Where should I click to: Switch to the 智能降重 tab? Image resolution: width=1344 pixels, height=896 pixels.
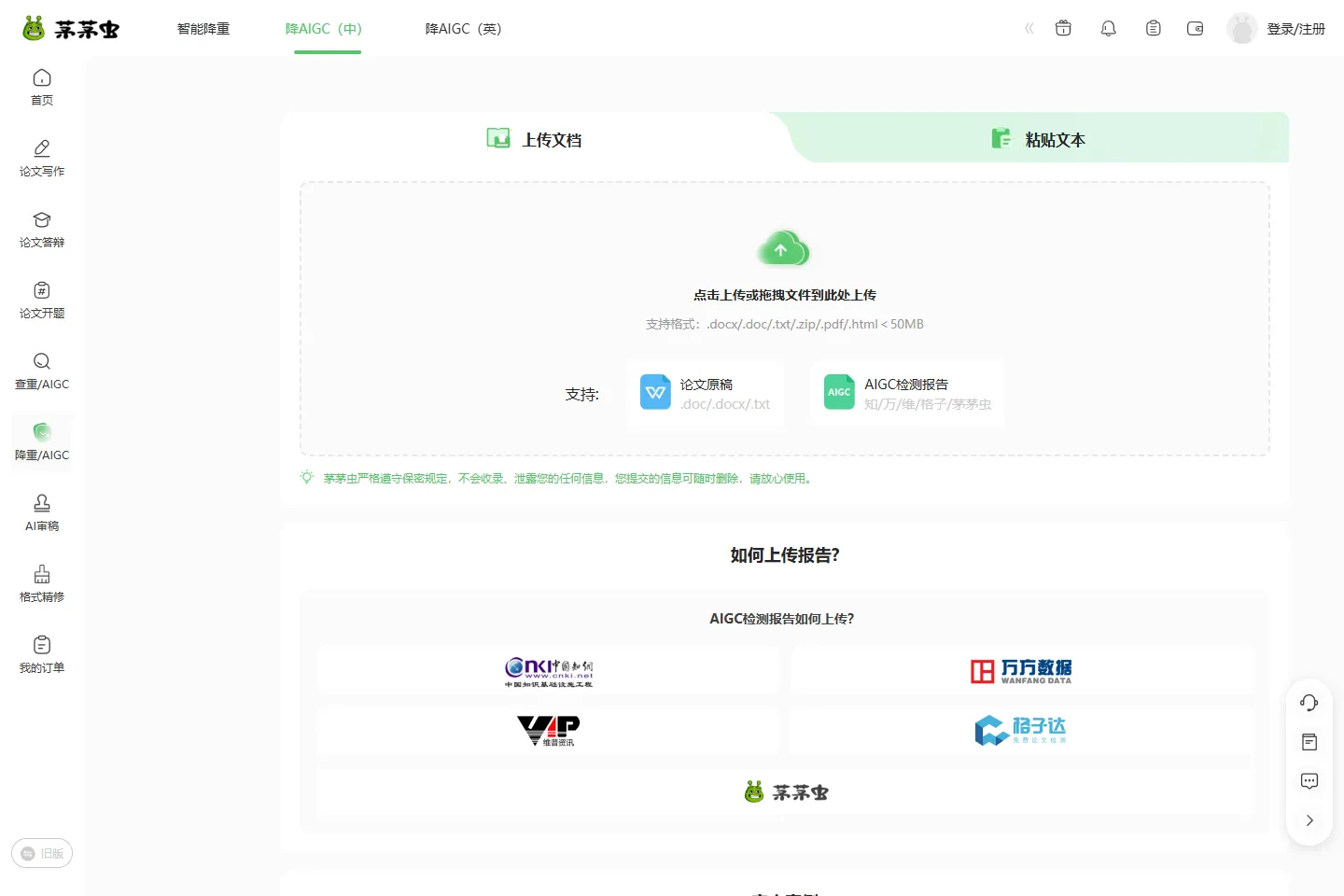pyautogui.click(x=203, y=29)
